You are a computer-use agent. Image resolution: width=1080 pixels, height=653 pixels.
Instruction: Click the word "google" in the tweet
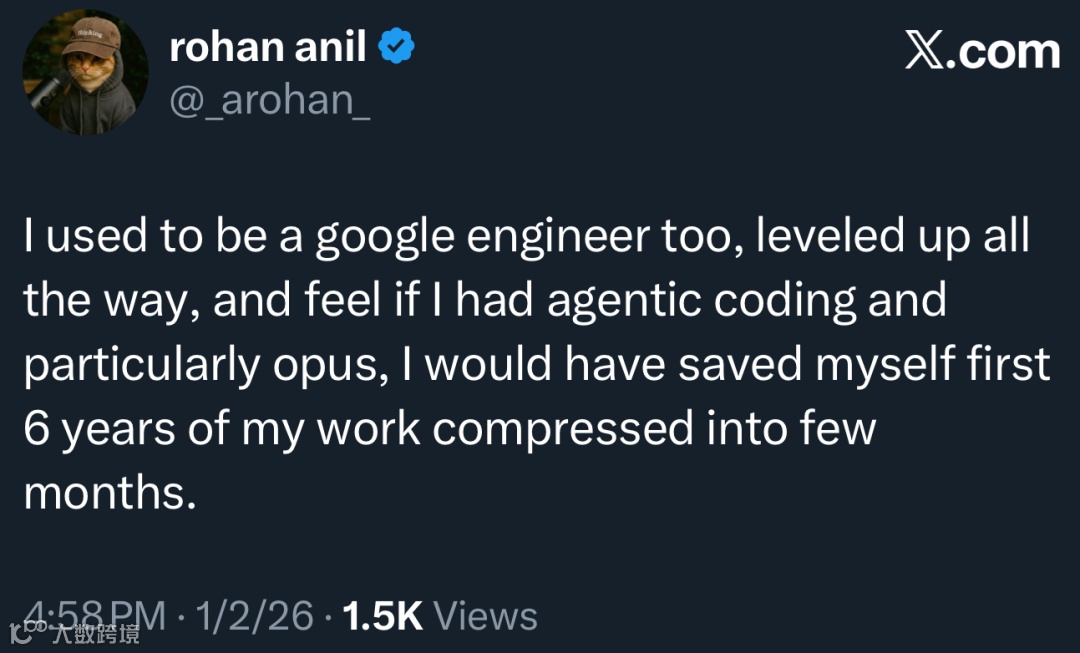click(385, 237)
